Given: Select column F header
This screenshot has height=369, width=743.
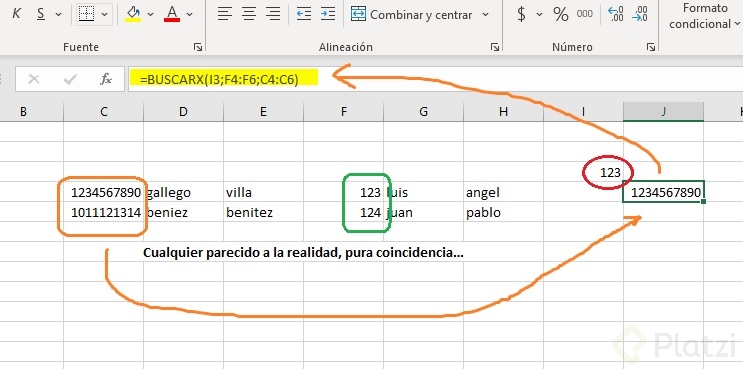Looking at the screenshot, I should pyautogui.click(x=344, y=112).
